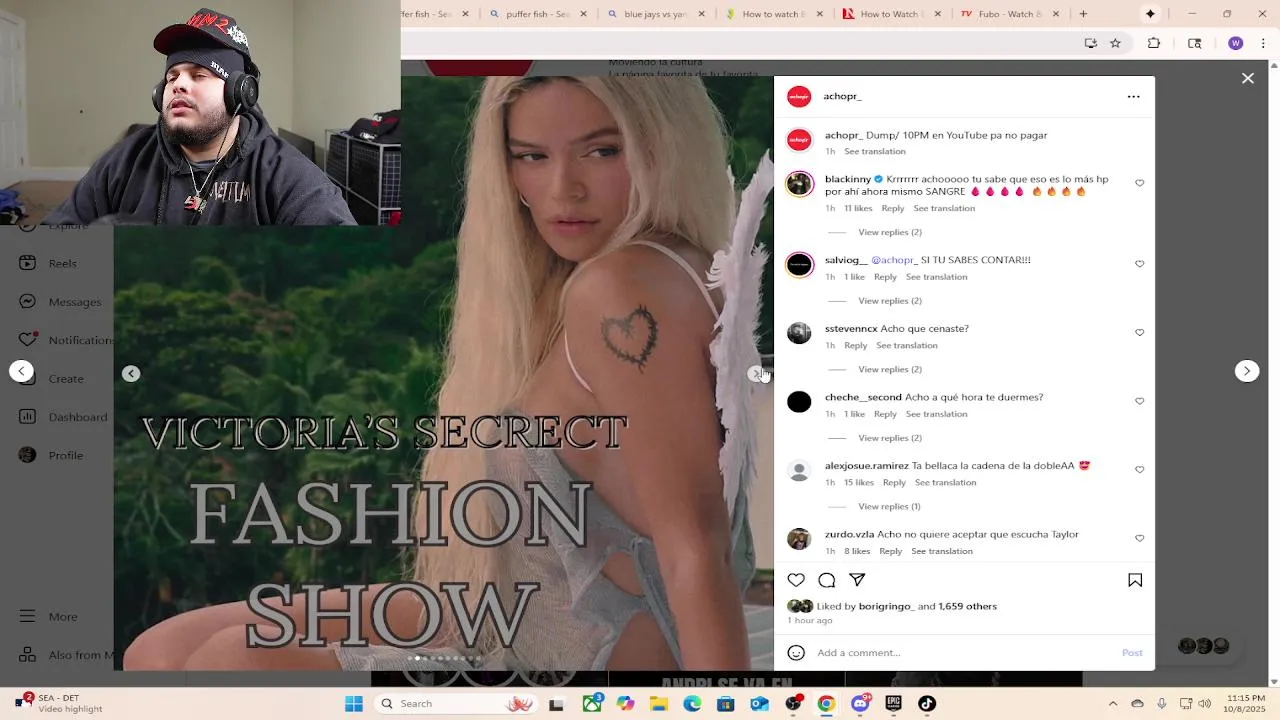
Task: Go to the previous Instagram post arrow
Action: (x=21, y=371)
